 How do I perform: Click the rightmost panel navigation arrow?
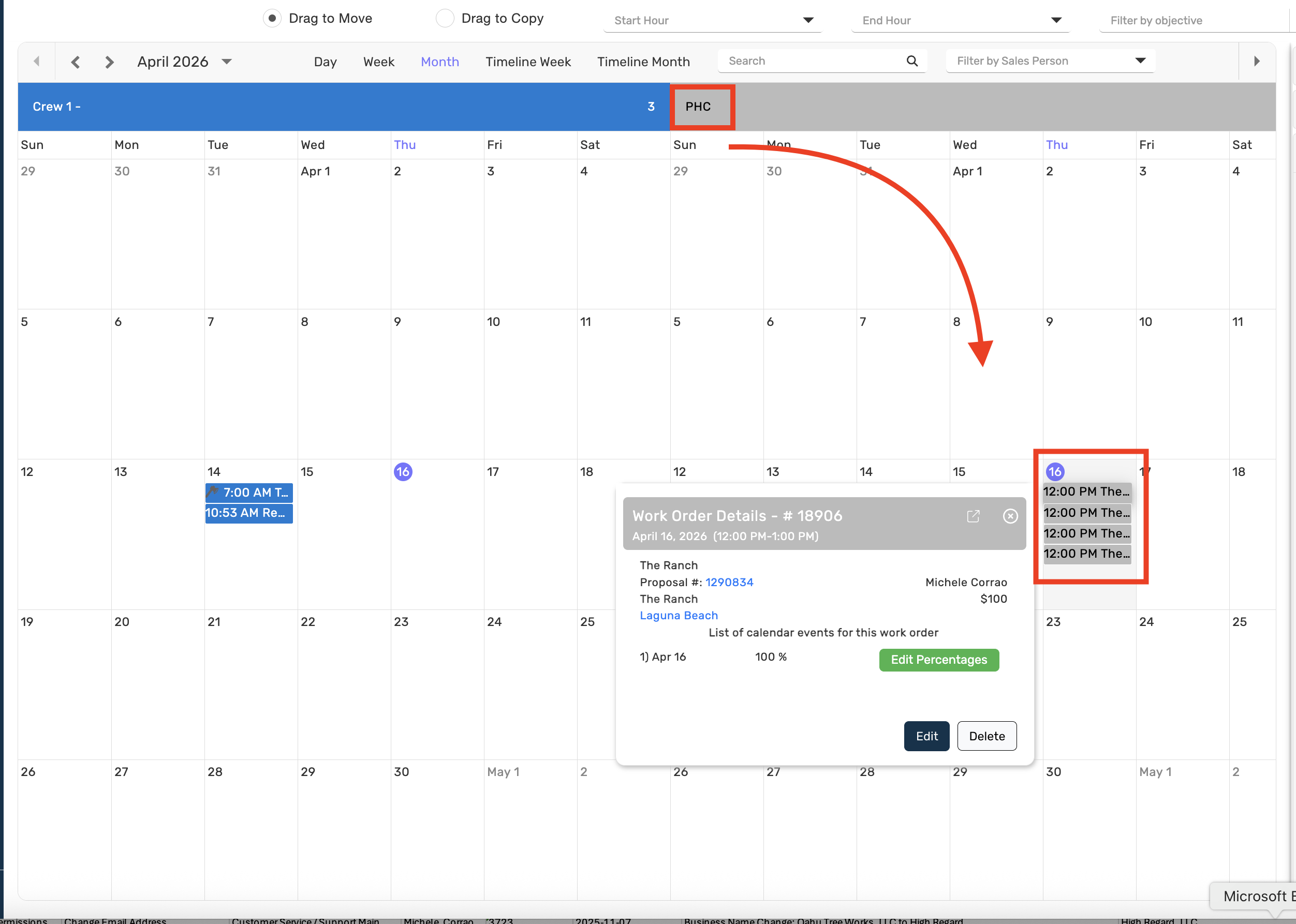(x=1257, y=62)
